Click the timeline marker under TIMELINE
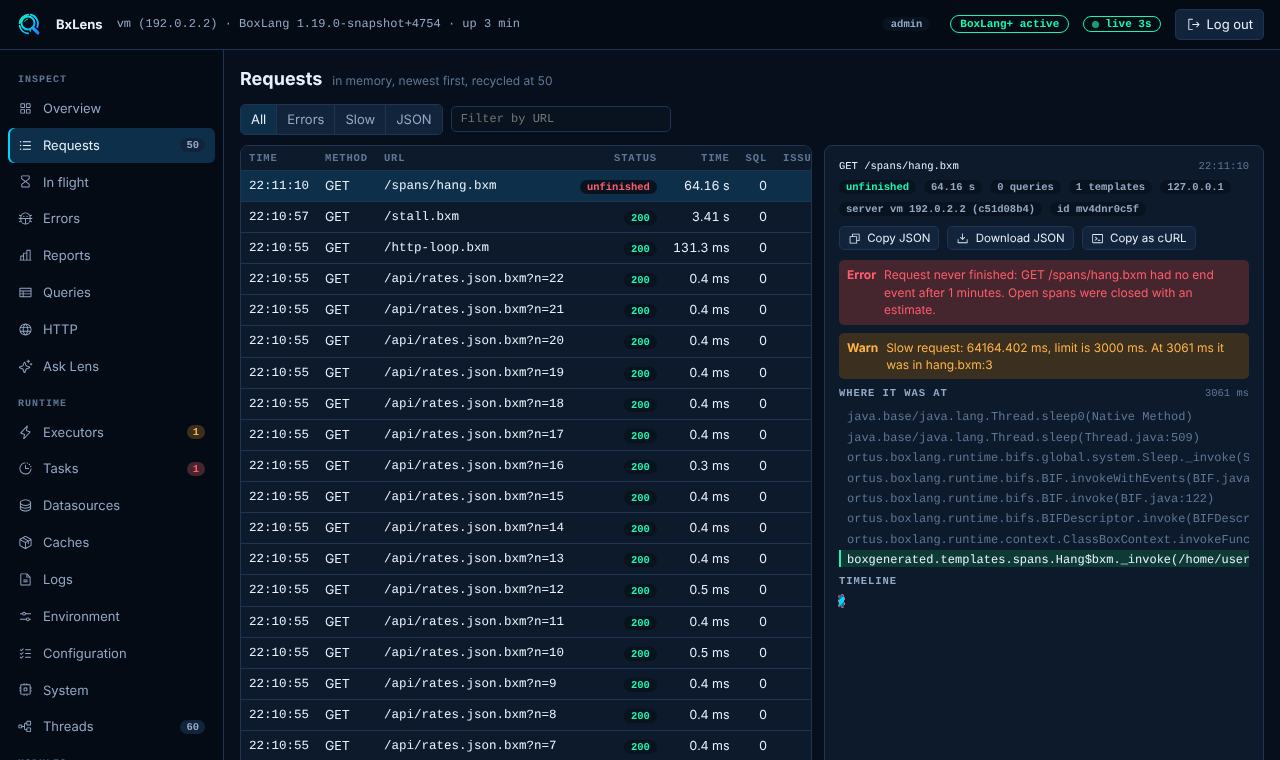1280x760 pixels. [x=842, y=601]
